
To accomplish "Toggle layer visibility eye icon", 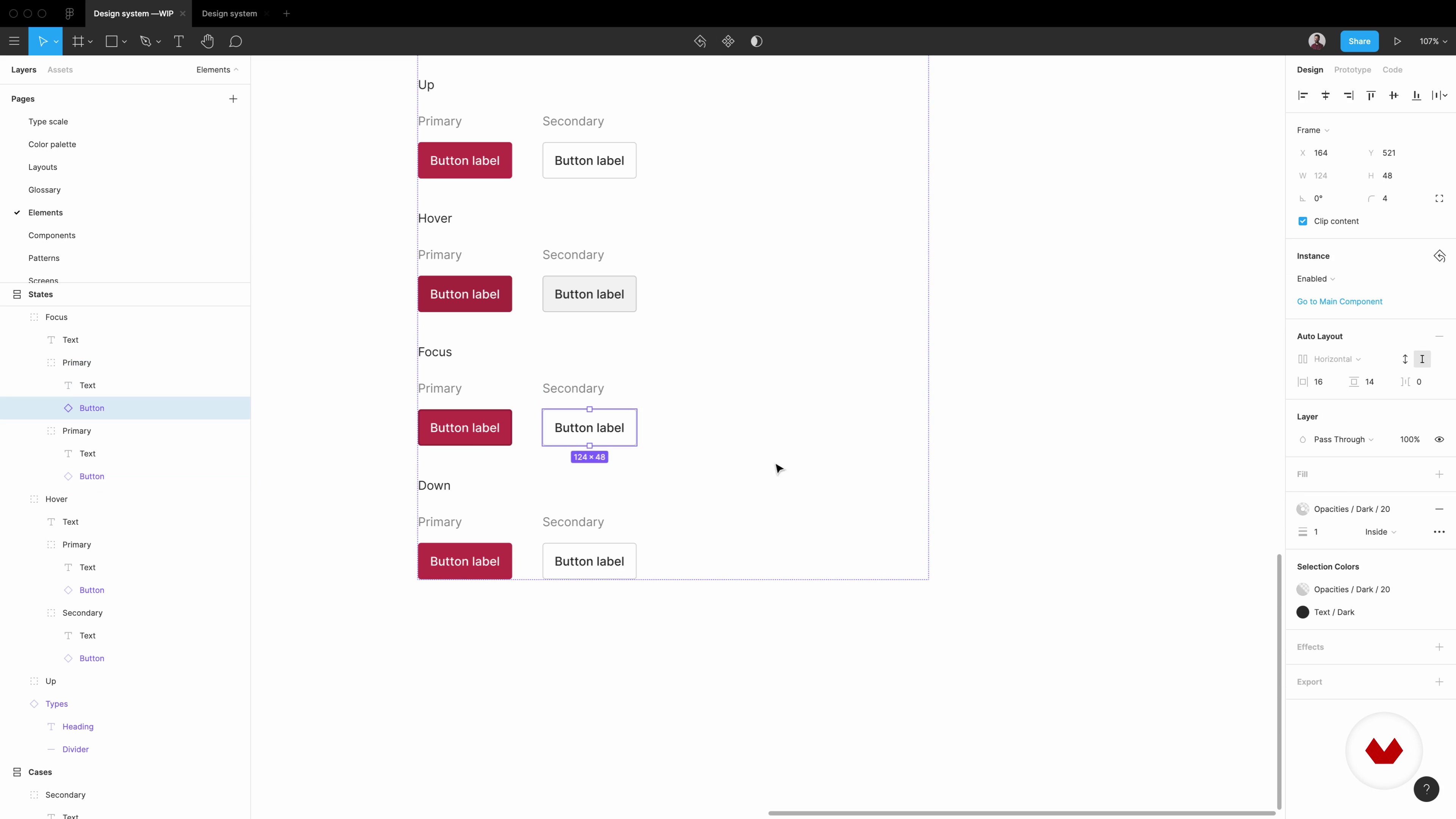I will point(1439,439).
